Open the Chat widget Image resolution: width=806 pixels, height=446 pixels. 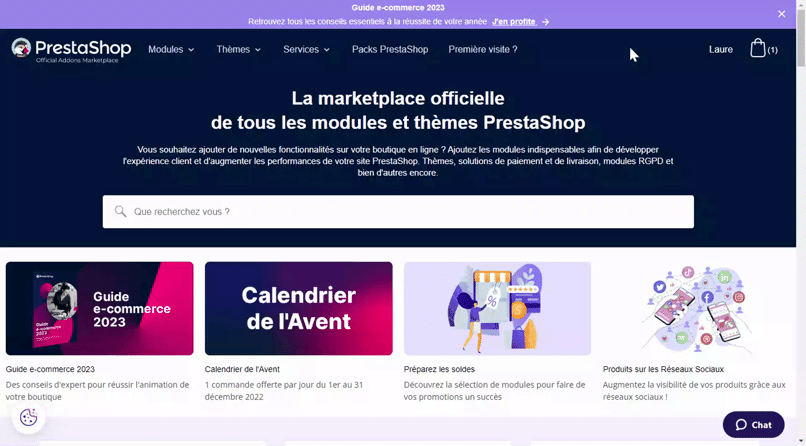(x=754, y=424)
